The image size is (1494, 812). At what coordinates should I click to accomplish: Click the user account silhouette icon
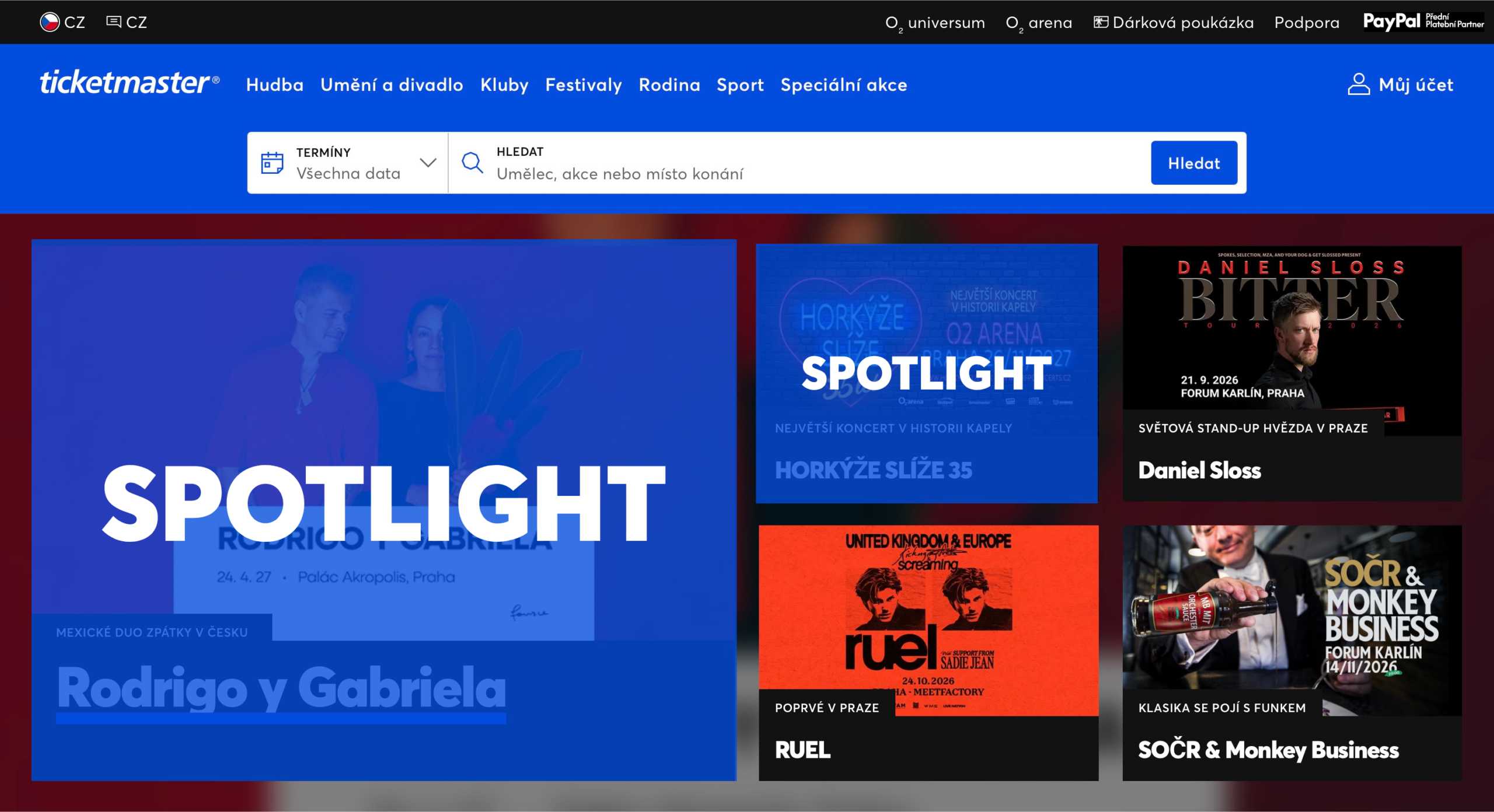point(1359,84)
